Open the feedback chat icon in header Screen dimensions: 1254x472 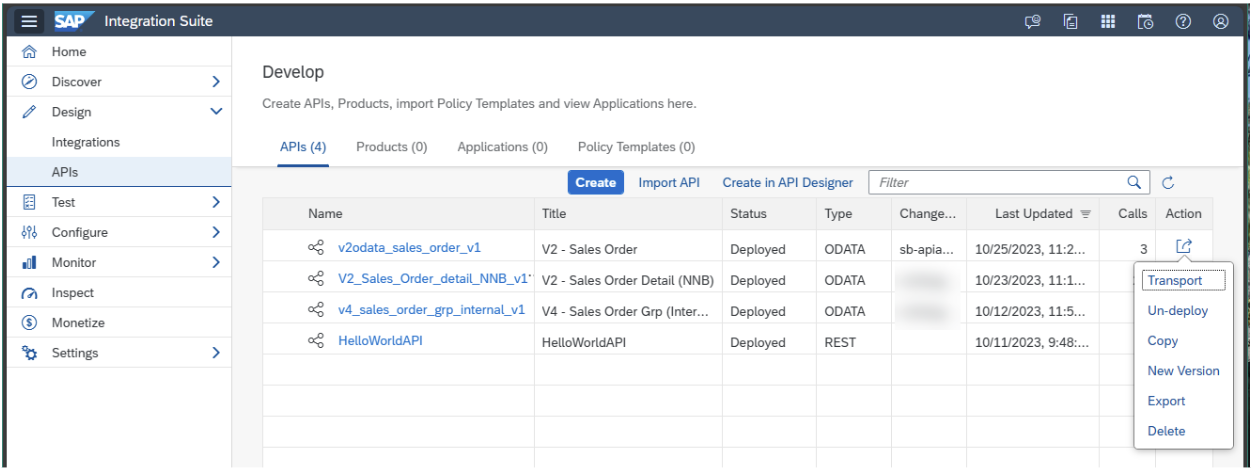pos(1033,21)
